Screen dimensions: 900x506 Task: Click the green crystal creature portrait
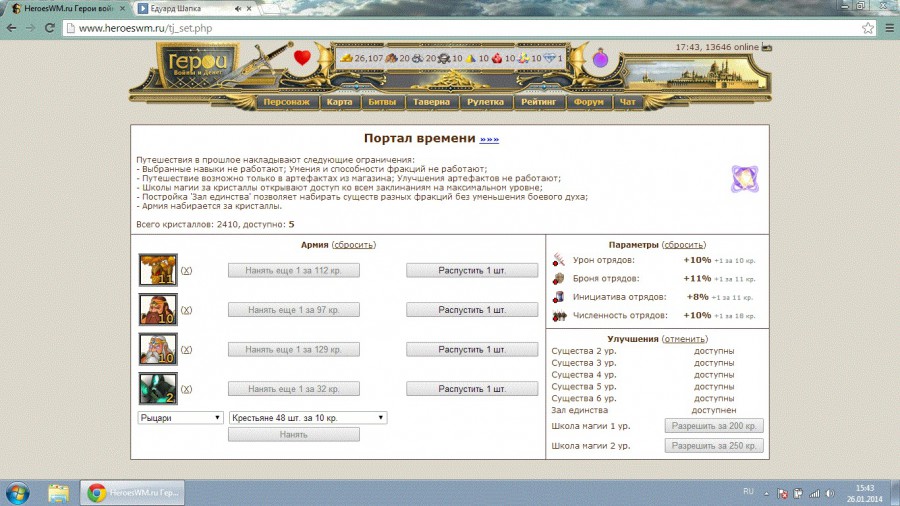158,389
